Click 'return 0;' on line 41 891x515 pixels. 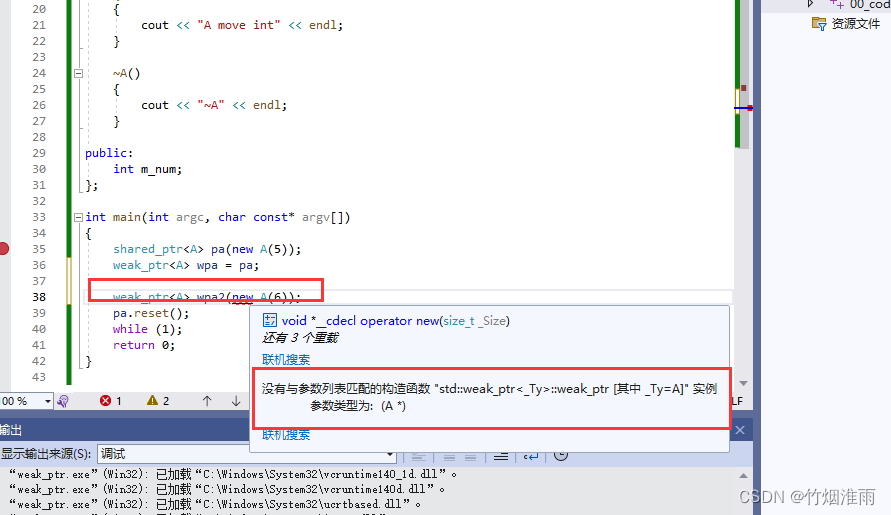pos(144,345)
